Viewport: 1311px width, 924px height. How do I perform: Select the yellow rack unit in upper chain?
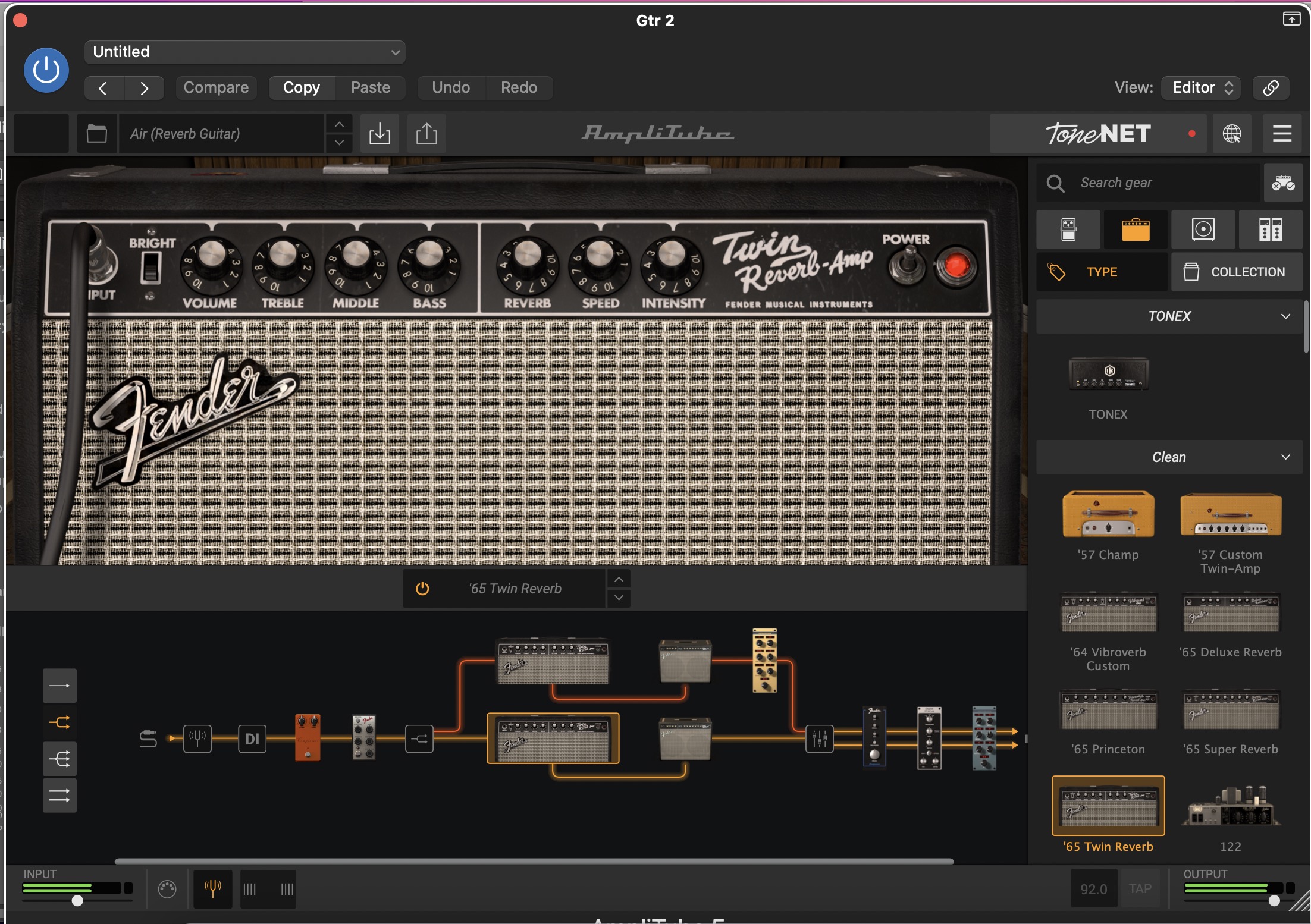click(764, 661)
